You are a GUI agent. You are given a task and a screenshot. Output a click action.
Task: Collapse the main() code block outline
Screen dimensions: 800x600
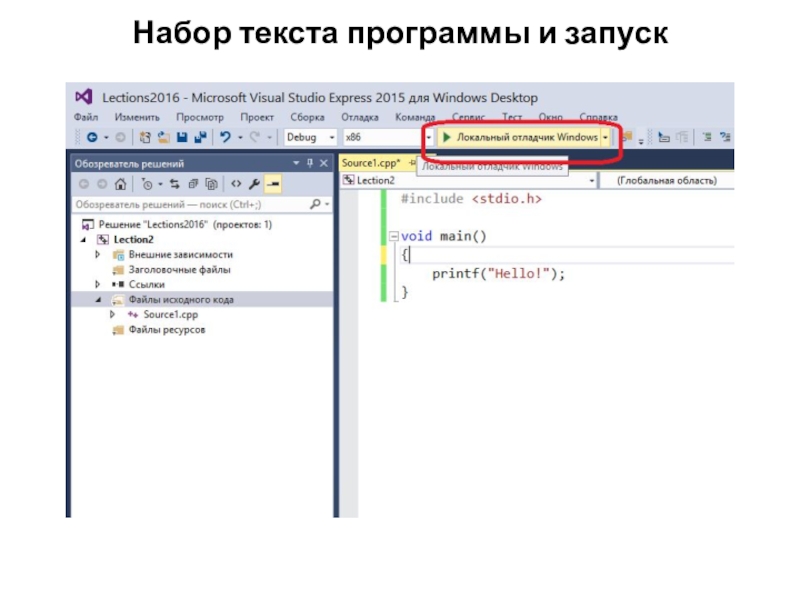click(392, 237)
